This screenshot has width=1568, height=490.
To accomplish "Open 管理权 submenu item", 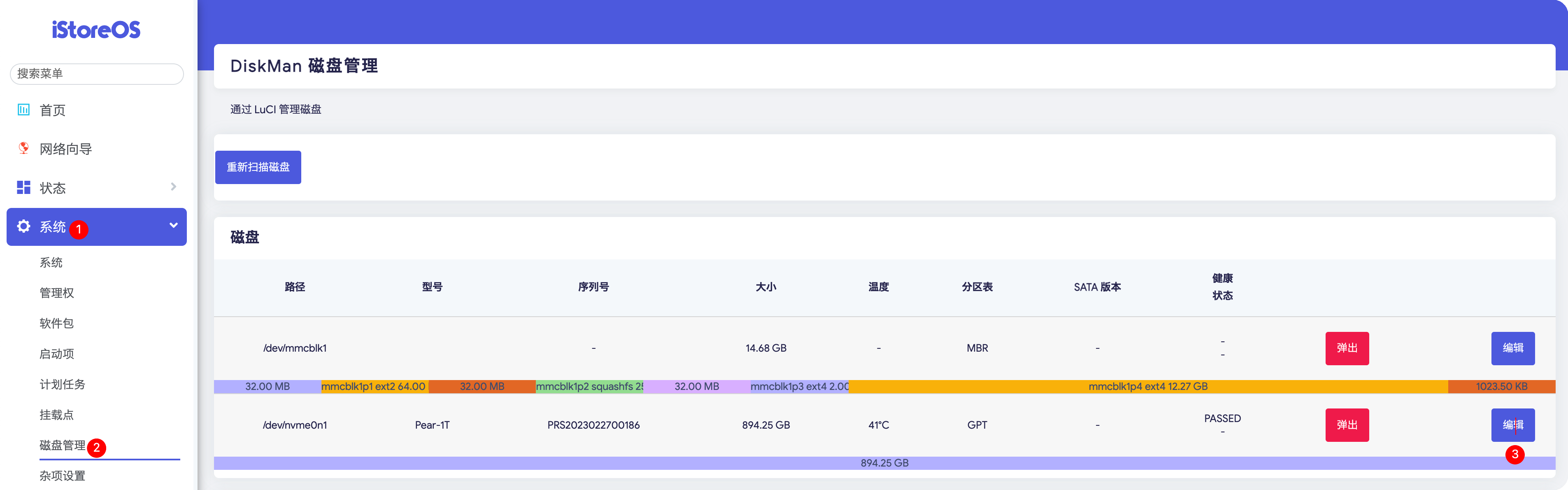I will 57,293.
